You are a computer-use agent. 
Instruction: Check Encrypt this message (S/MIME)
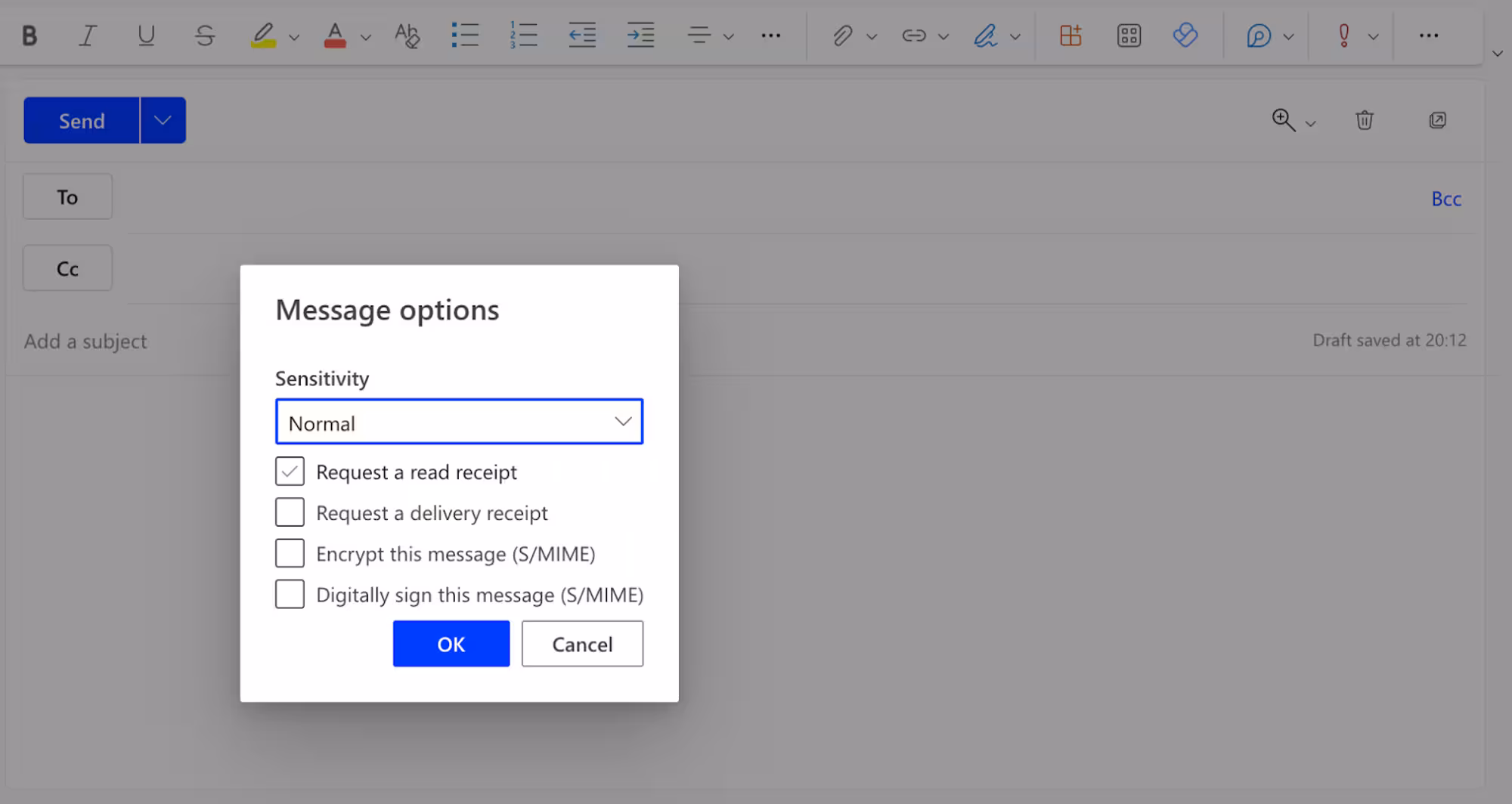(290, 553)
